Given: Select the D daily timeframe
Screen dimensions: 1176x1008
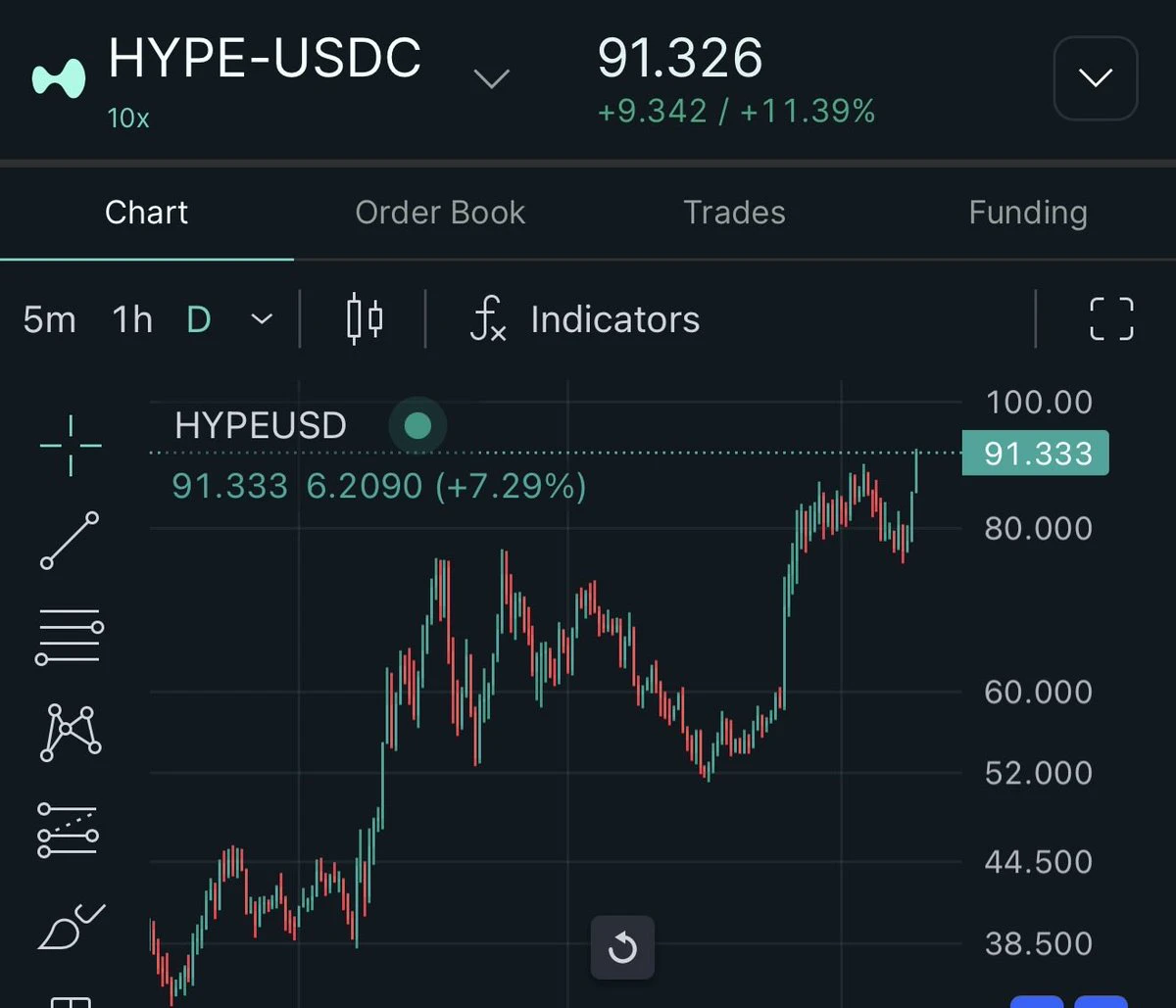Looking at the screenshot, I should pyautogui.click(x=199, y=319).
